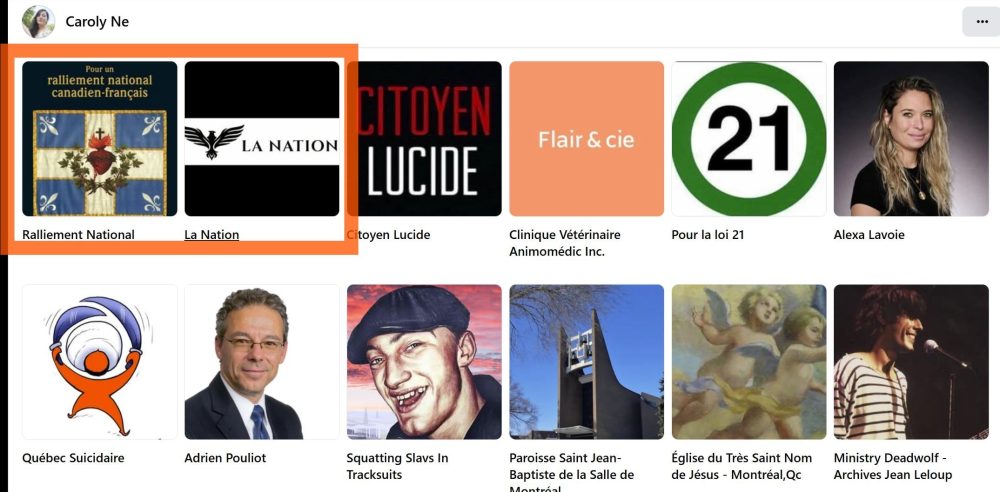The width and height of the screenshot is (1000, 492).
Task: Go to the Caroly Ne profile name
Action: click(97, 22)
